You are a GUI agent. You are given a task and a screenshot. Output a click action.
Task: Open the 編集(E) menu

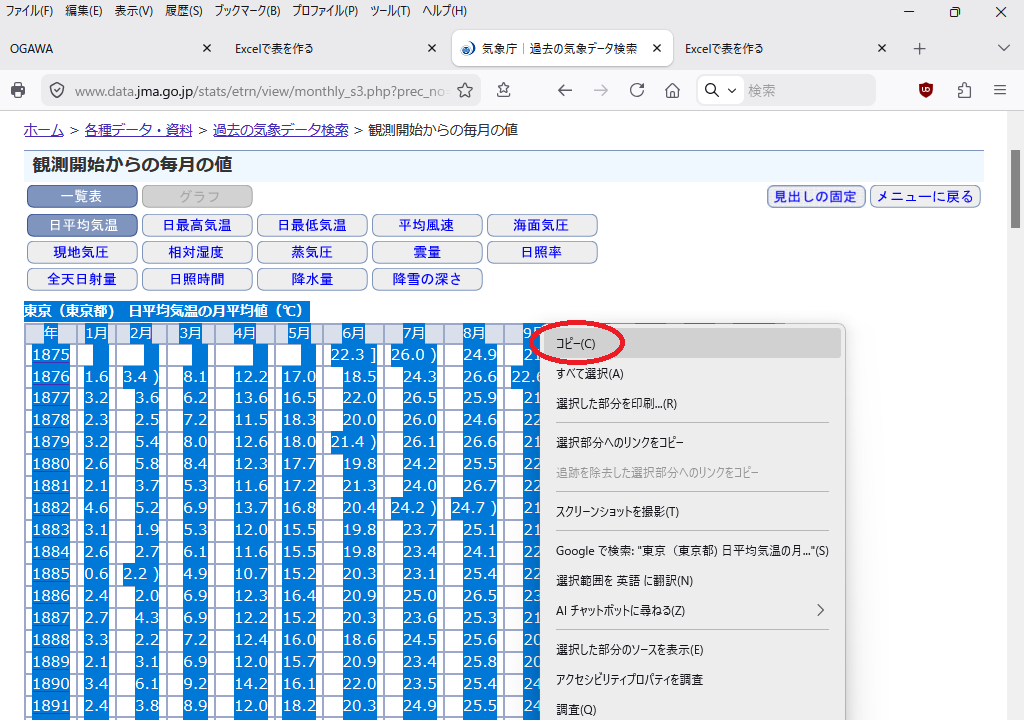point(84,11)
